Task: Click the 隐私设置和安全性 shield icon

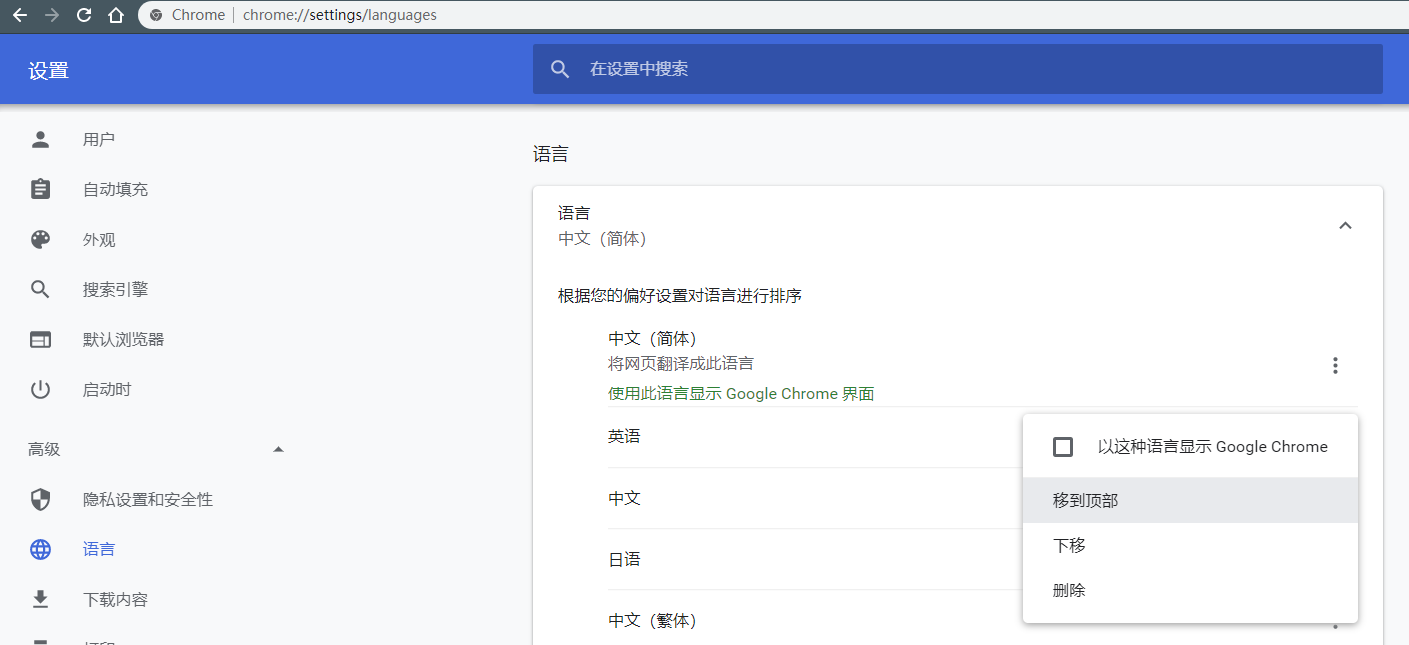Action: click(40, 499)
